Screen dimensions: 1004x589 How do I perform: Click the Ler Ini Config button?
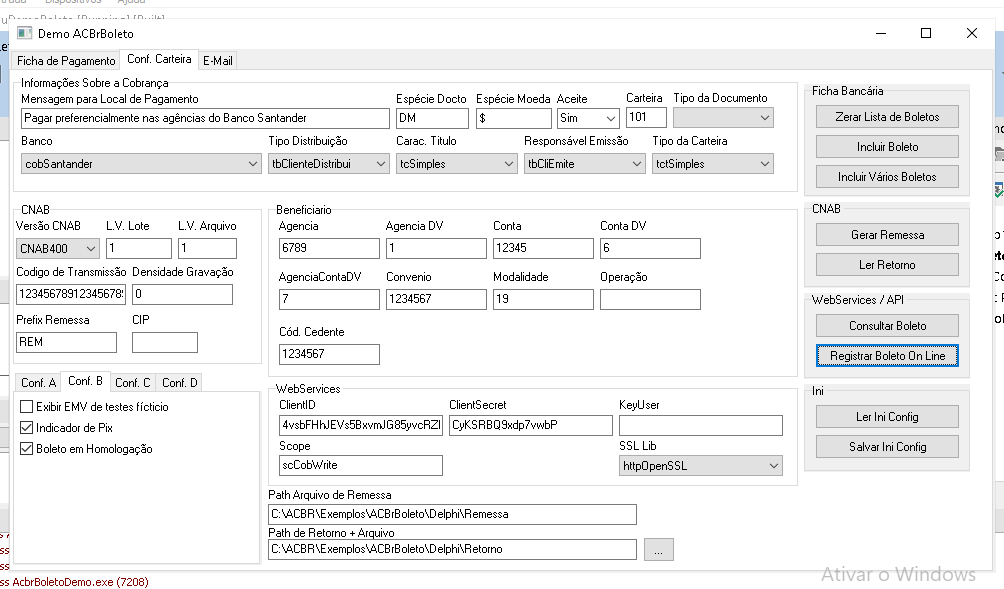(887, 417)
